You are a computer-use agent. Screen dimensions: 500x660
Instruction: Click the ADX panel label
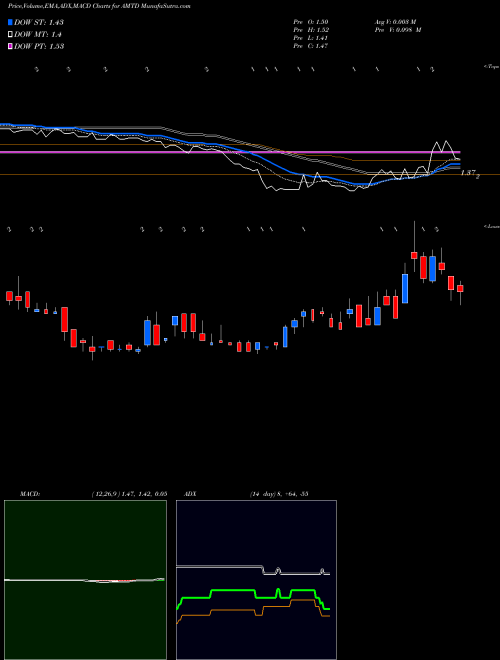(x=190, y=494)
